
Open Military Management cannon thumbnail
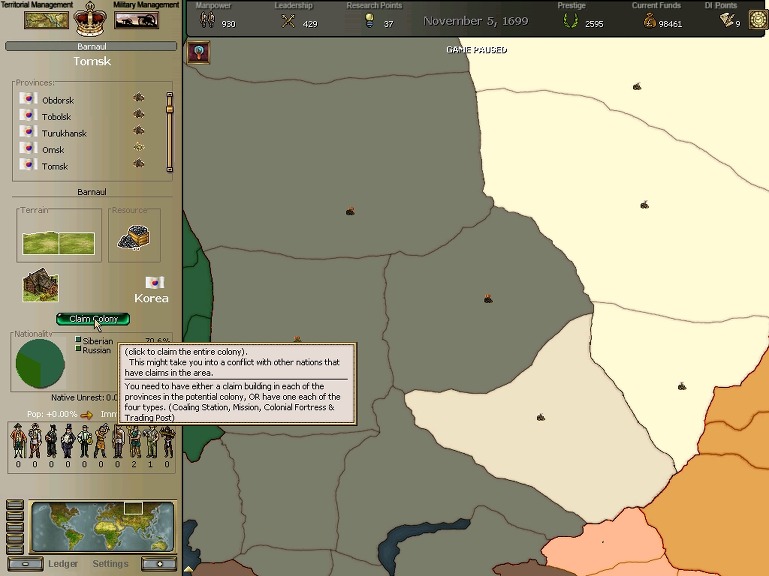tap(136, 20)
